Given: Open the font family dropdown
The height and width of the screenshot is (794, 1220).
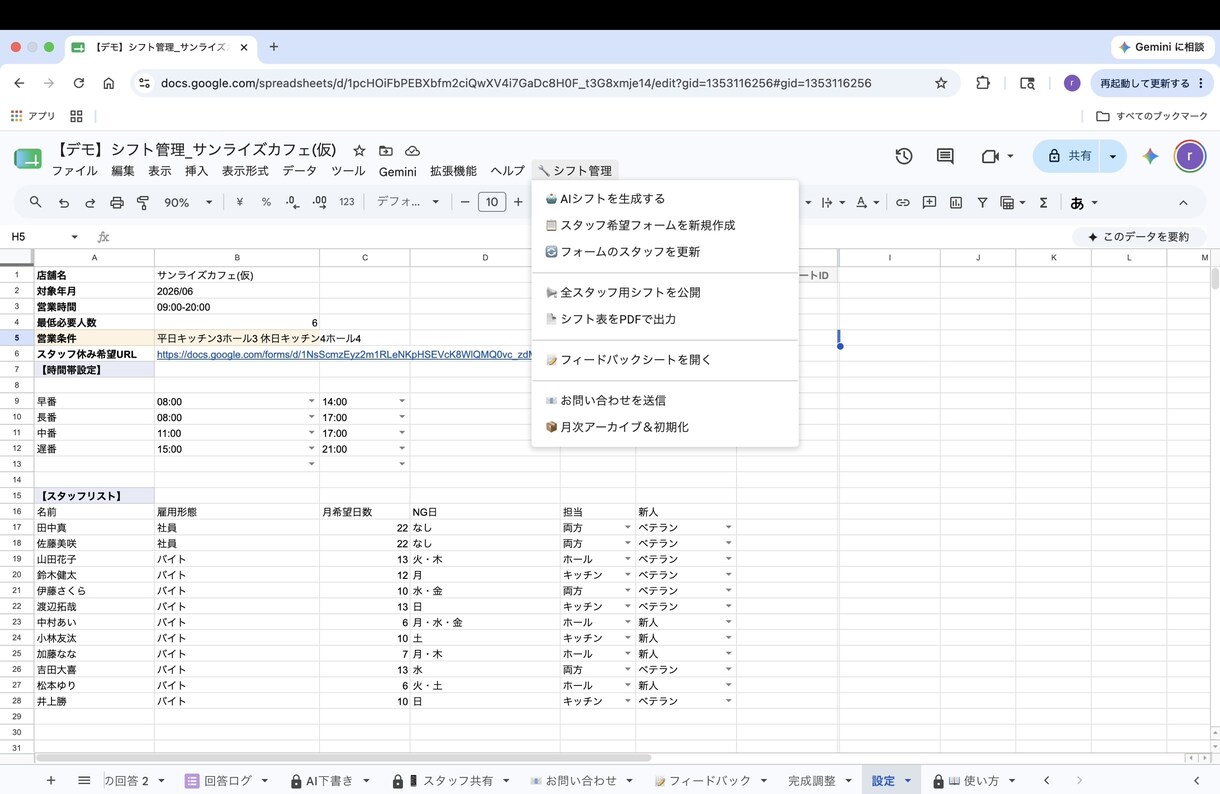Looking at the screenshot, I should (408, 202).
